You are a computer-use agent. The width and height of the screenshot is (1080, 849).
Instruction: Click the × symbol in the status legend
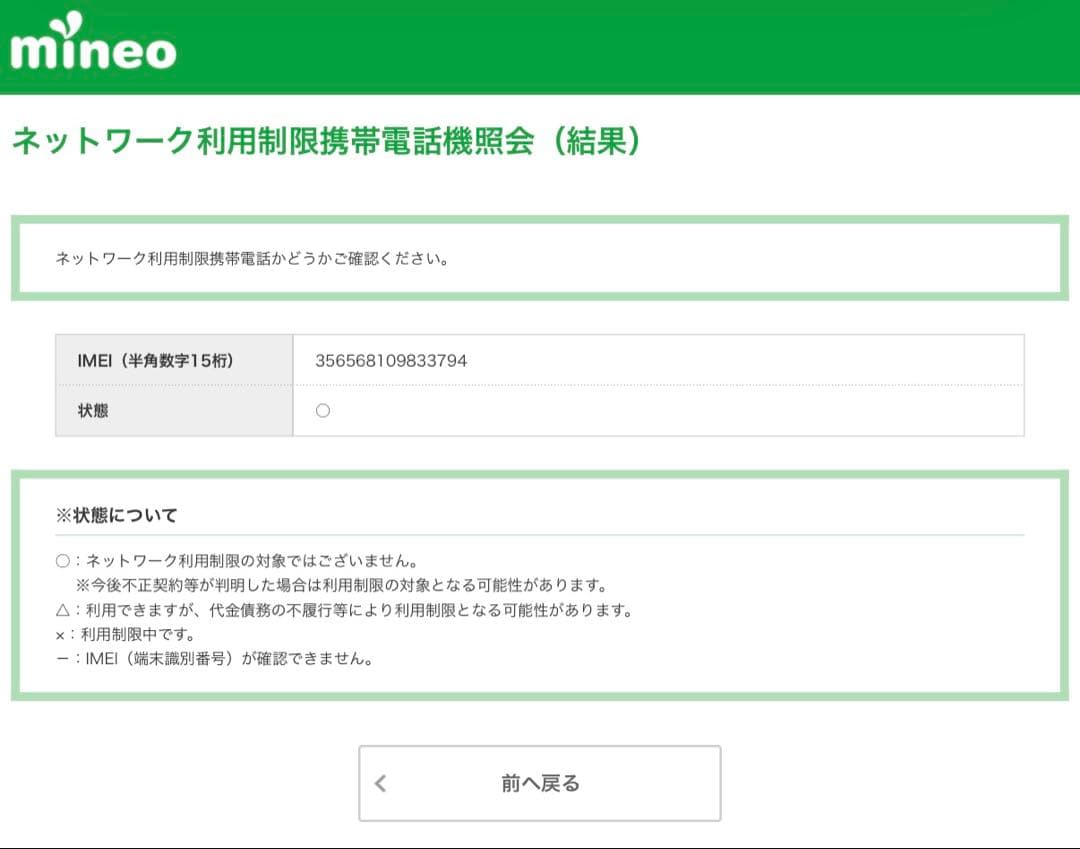(62, 635)
